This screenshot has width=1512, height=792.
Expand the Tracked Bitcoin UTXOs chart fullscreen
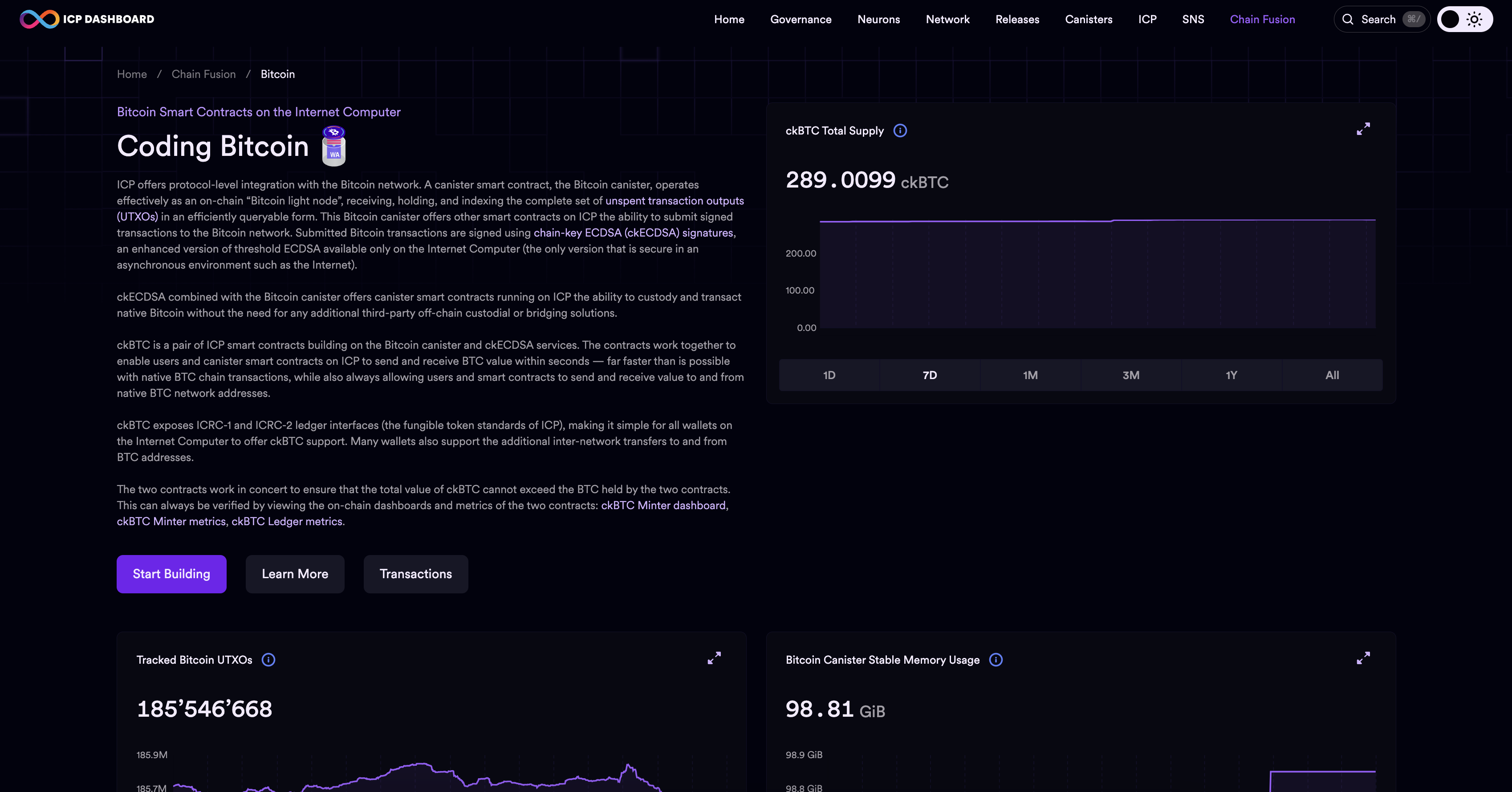pyautogui.click(x=714, y=658)
